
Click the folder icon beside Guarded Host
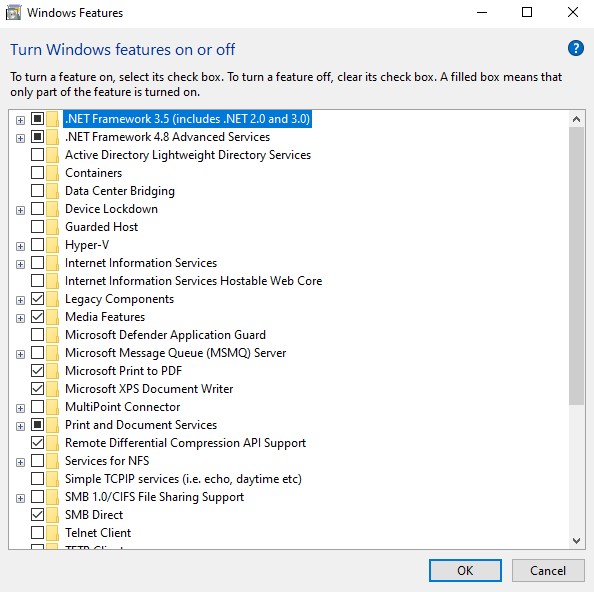click(x=53, y=227)
